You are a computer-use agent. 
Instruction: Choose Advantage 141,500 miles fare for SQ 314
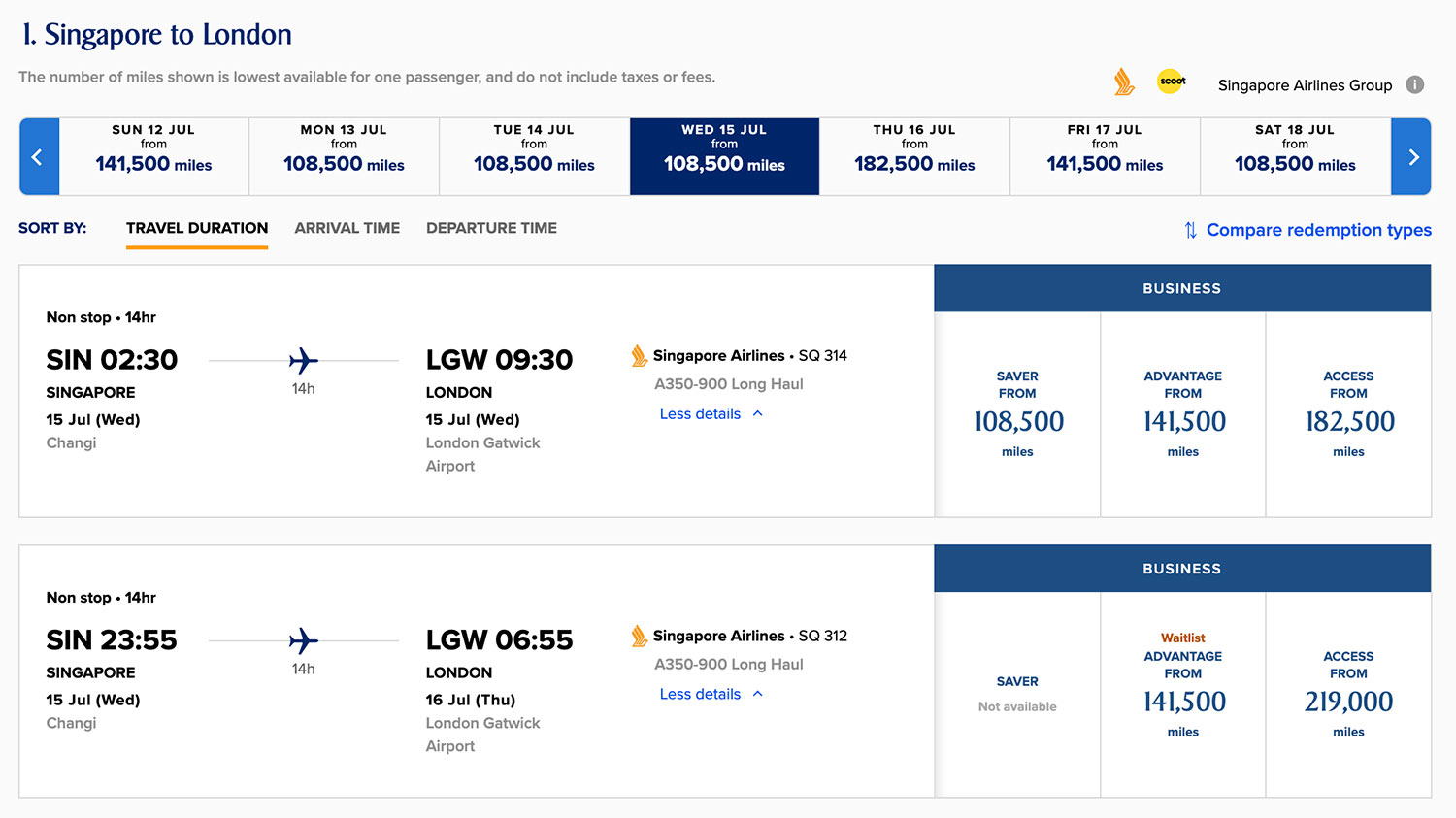(x=1182, y=414)
